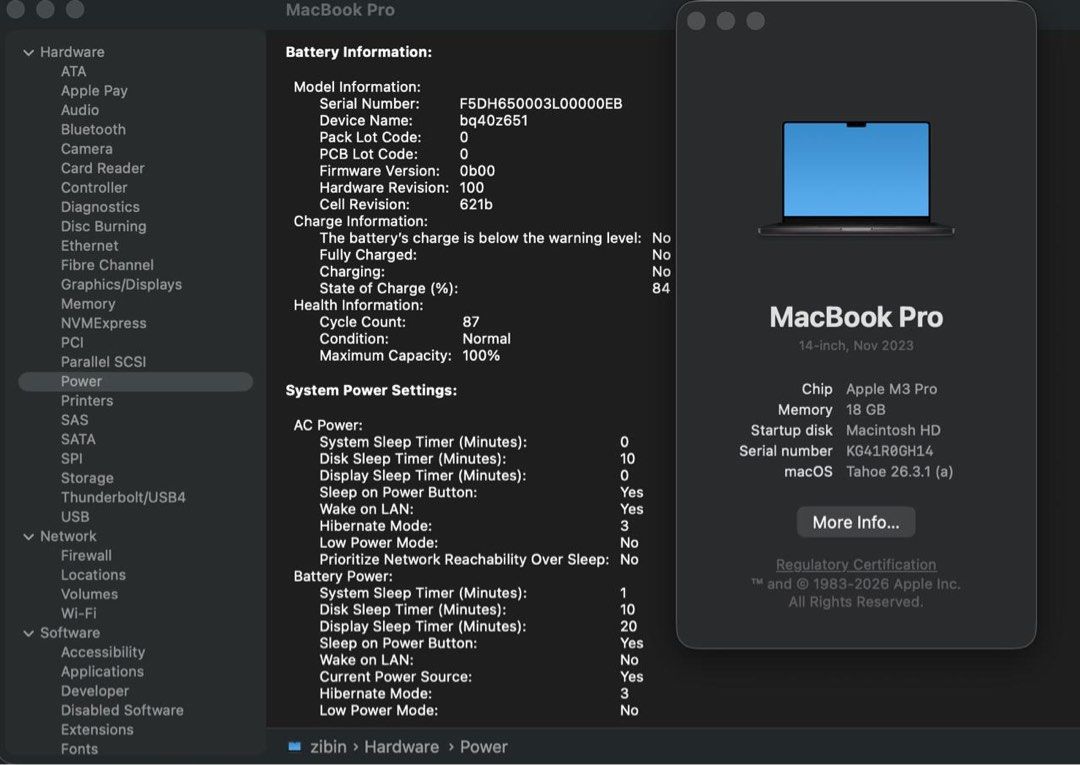Select Card Reader in the sidebar
The height and width of the screenshot is (765, 1080).
[x=102, y=168]
